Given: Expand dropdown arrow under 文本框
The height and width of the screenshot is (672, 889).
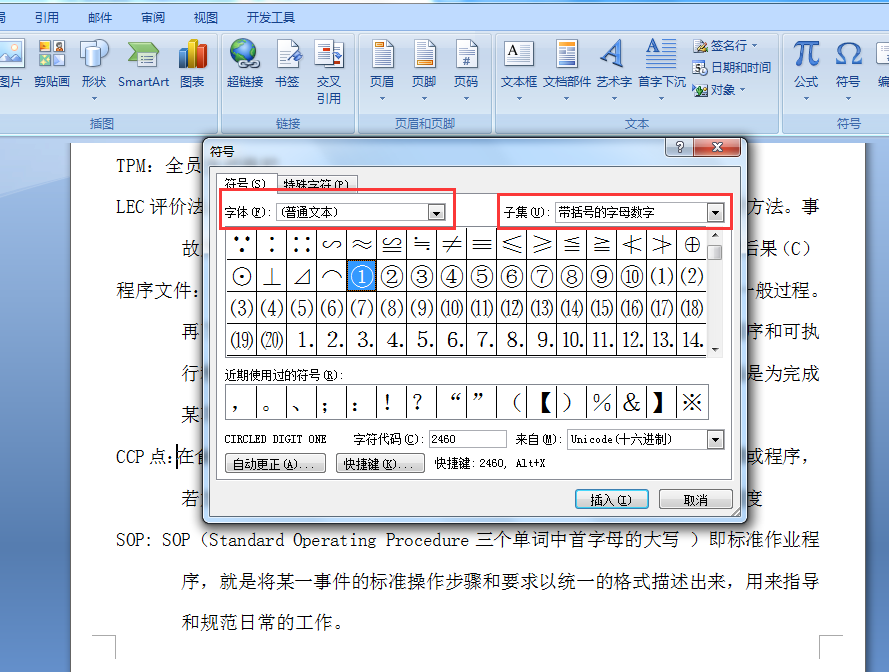Looking at the screenshot, I should [x=519, y=99].
